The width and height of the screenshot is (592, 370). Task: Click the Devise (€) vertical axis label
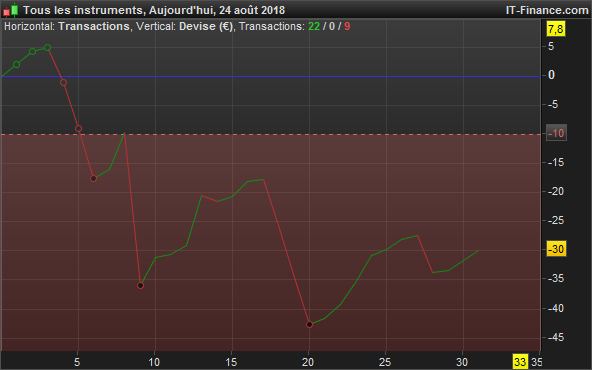[206, 26]
